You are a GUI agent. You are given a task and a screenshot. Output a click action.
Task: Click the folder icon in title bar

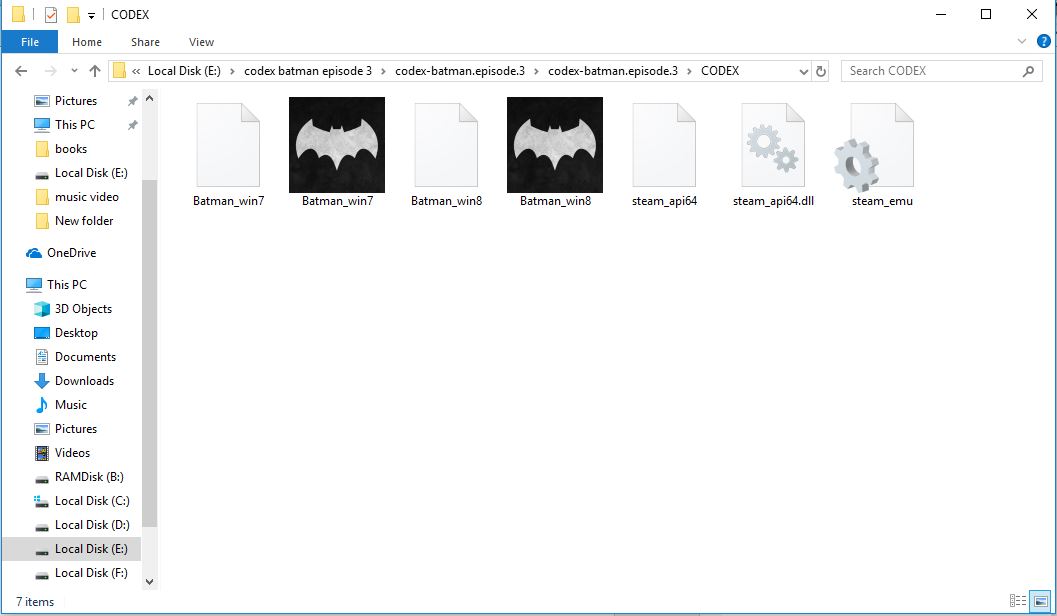(18, 14)
